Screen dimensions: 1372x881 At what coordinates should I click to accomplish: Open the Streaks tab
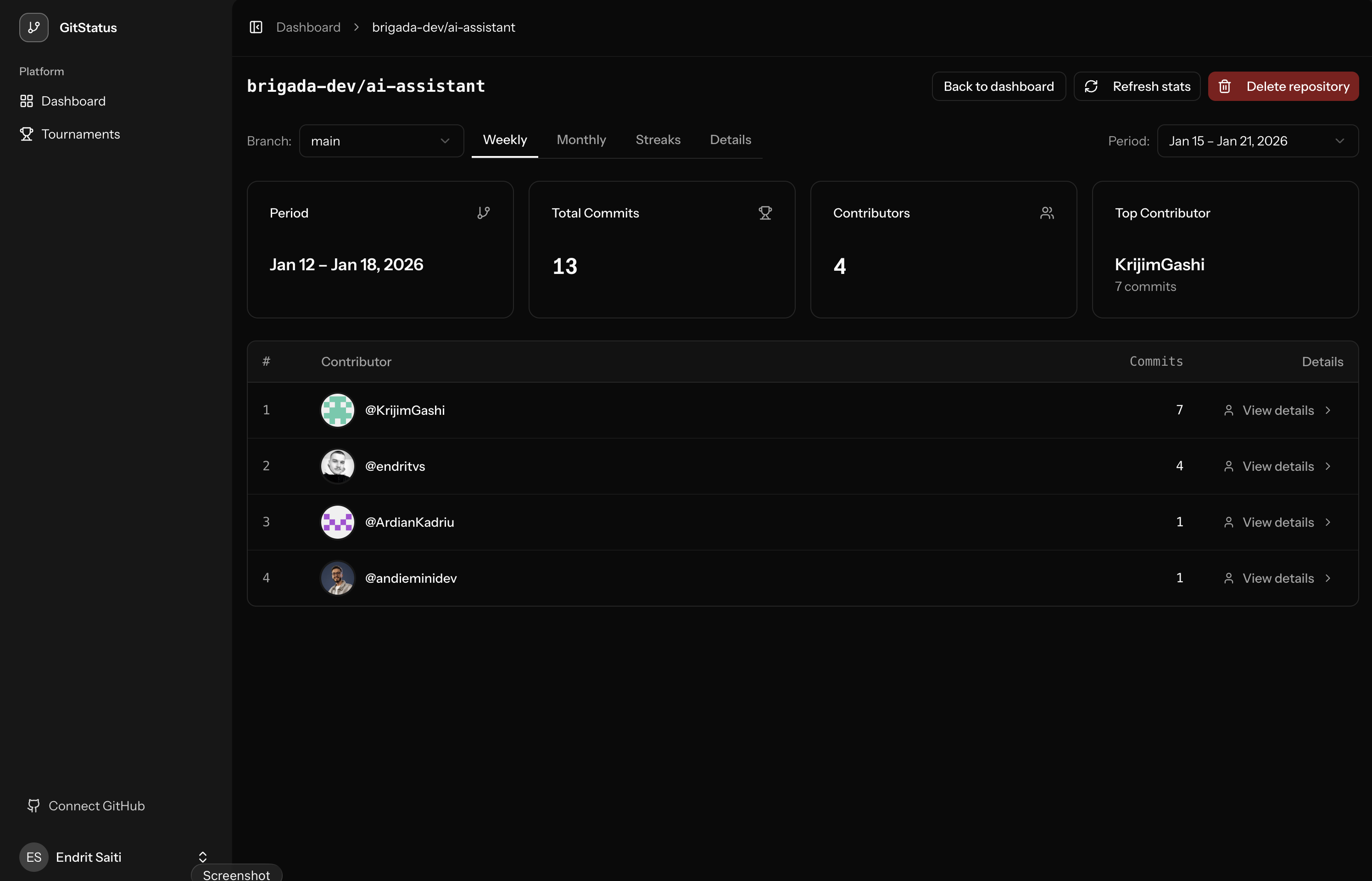658,139
